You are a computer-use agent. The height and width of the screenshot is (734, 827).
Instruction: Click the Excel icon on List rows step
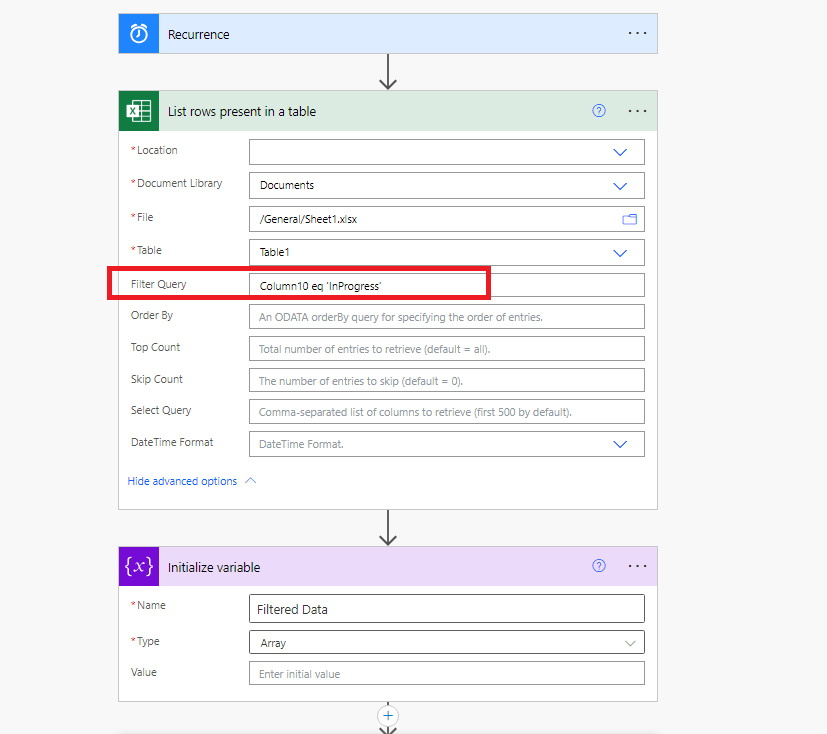tap(139, 111)
